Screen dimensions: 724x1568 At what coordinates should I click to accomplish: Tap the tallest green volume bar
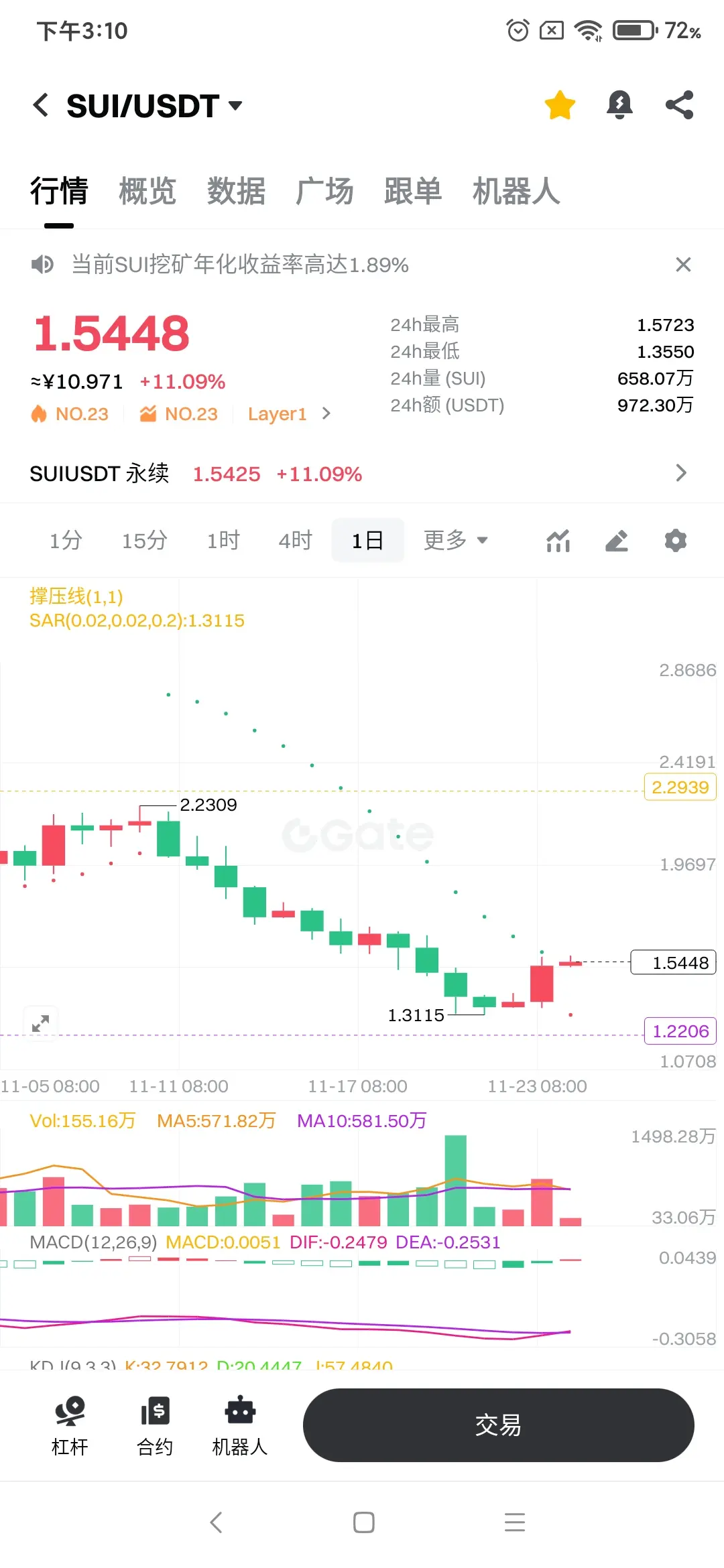(x=456, y=1181)
